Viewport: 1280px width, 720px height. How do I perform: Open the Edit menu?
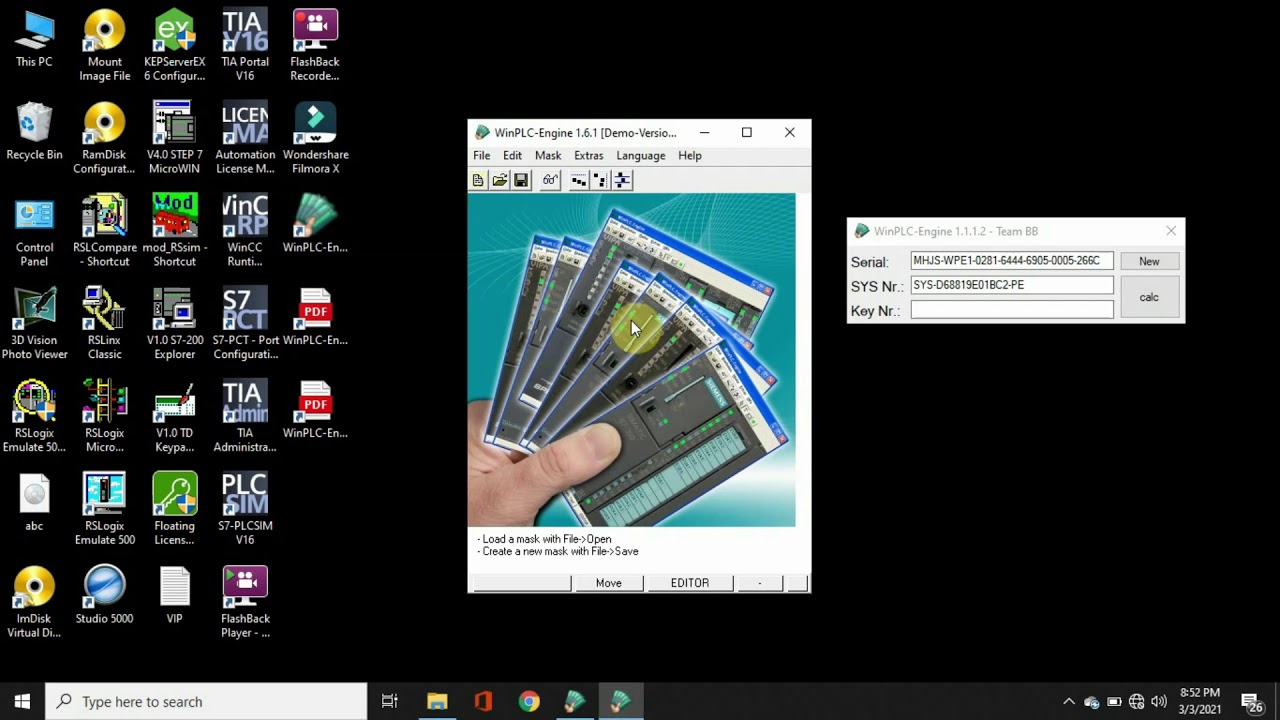click(512, 156)
